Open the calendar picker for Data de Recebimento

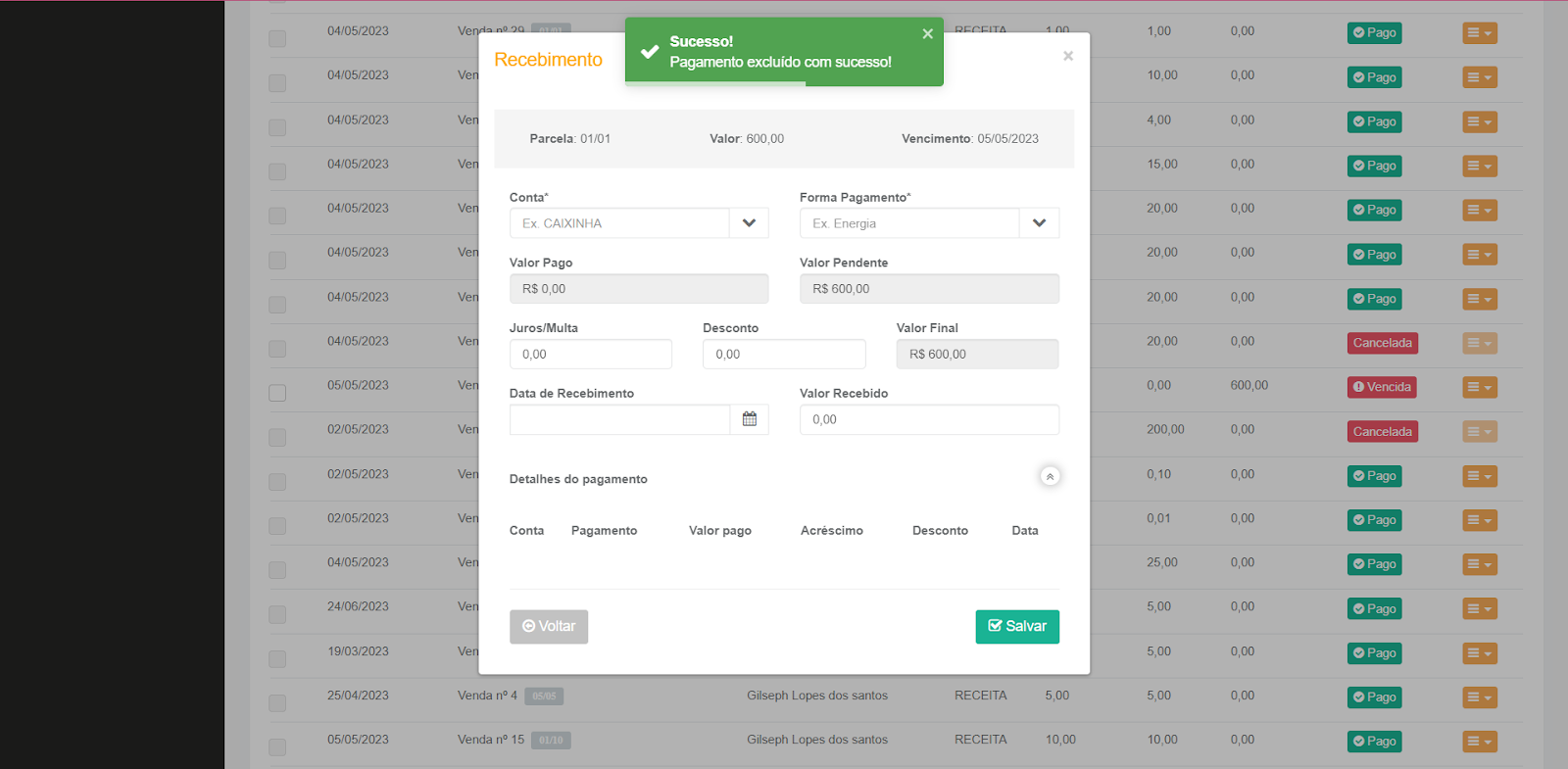pyautogui.click(x=750, y=419)
